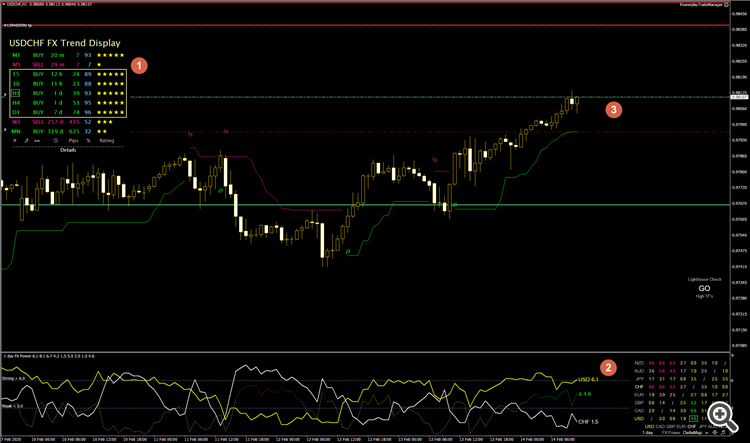This screenshot has width=750, height=443.
Task: Click the red horizontal take-profit line near top
Action: (365, 25)
